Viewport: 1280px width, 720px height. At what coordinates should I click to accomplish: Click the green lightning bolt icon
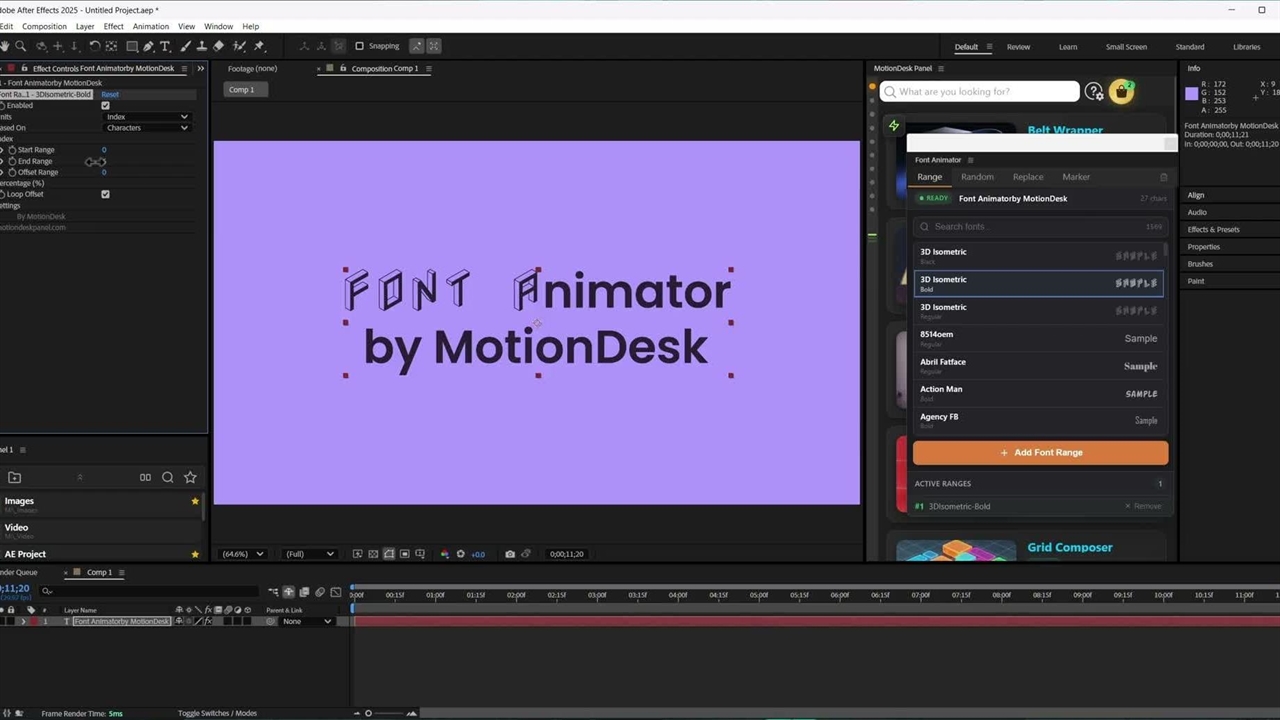[x=894, y=126]
